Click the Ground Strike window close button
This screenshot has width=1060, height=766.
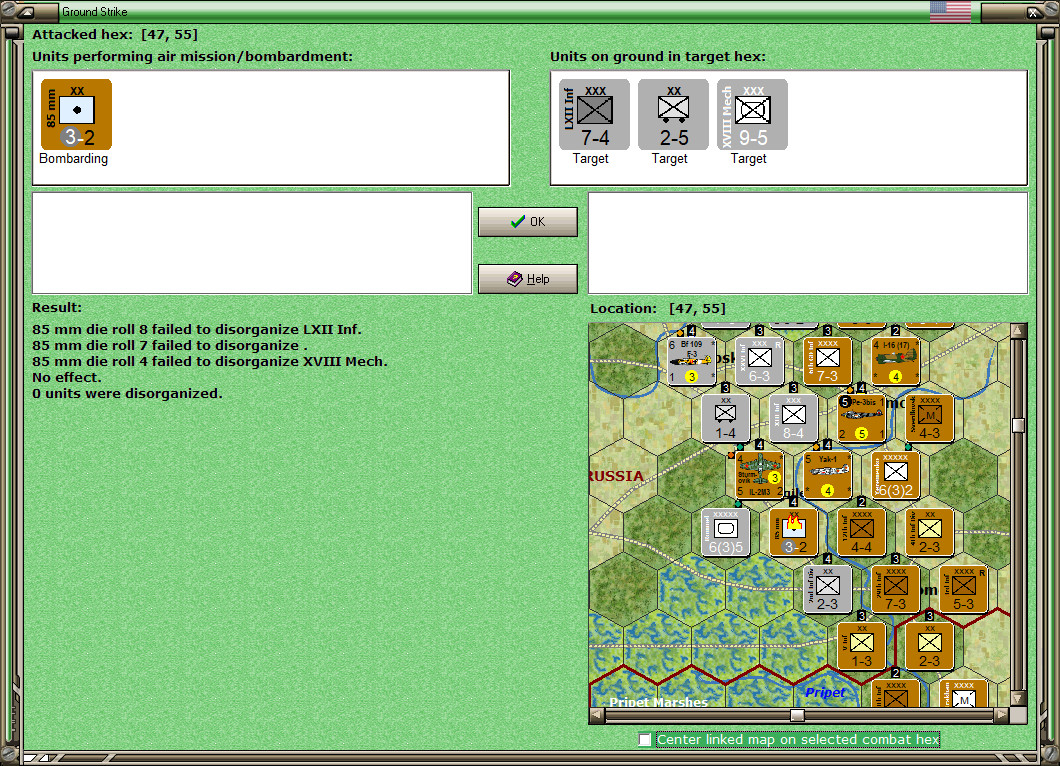[1034, 11]
